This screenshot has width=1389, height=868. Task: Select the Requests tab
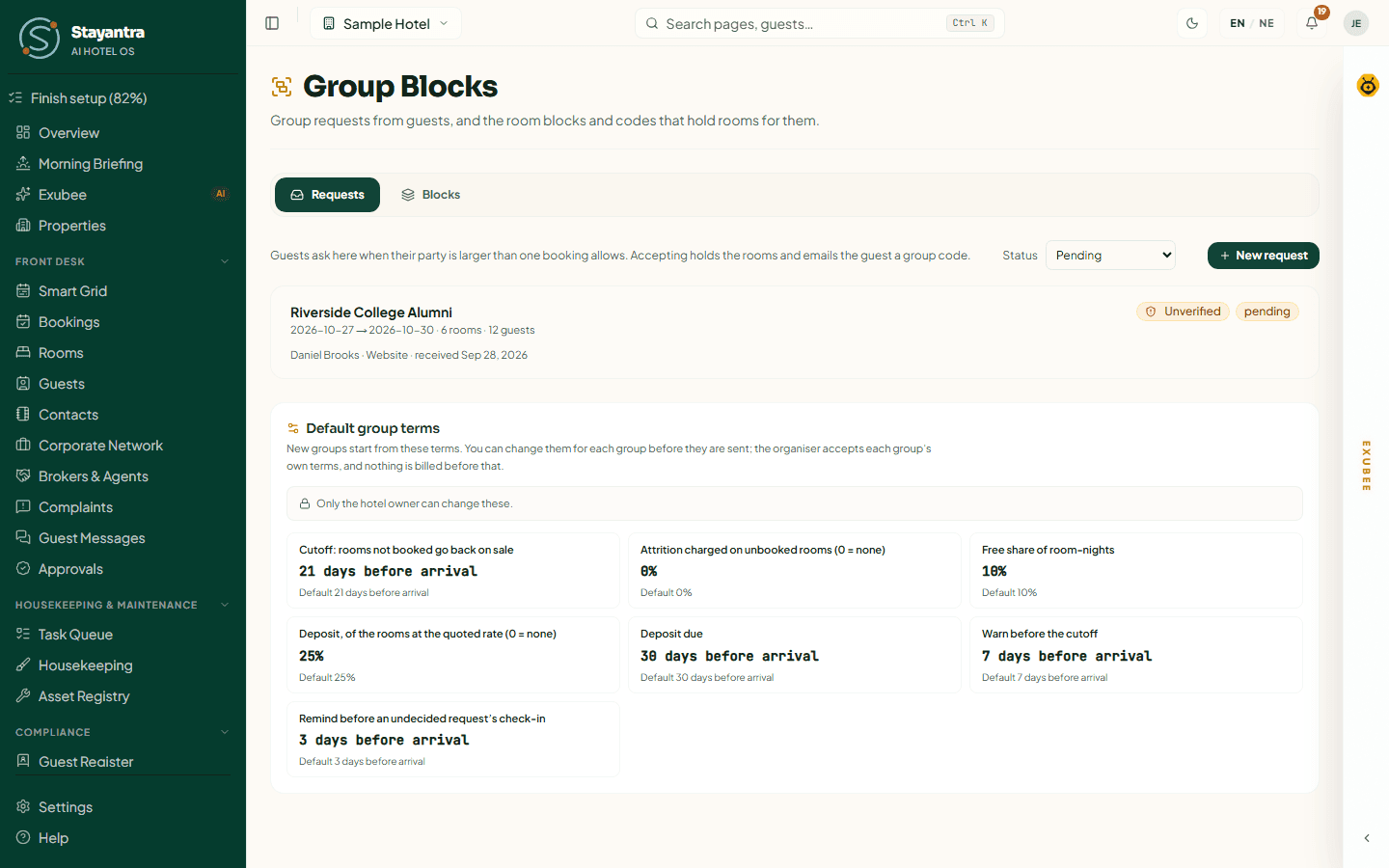click(x=327, y=195)
